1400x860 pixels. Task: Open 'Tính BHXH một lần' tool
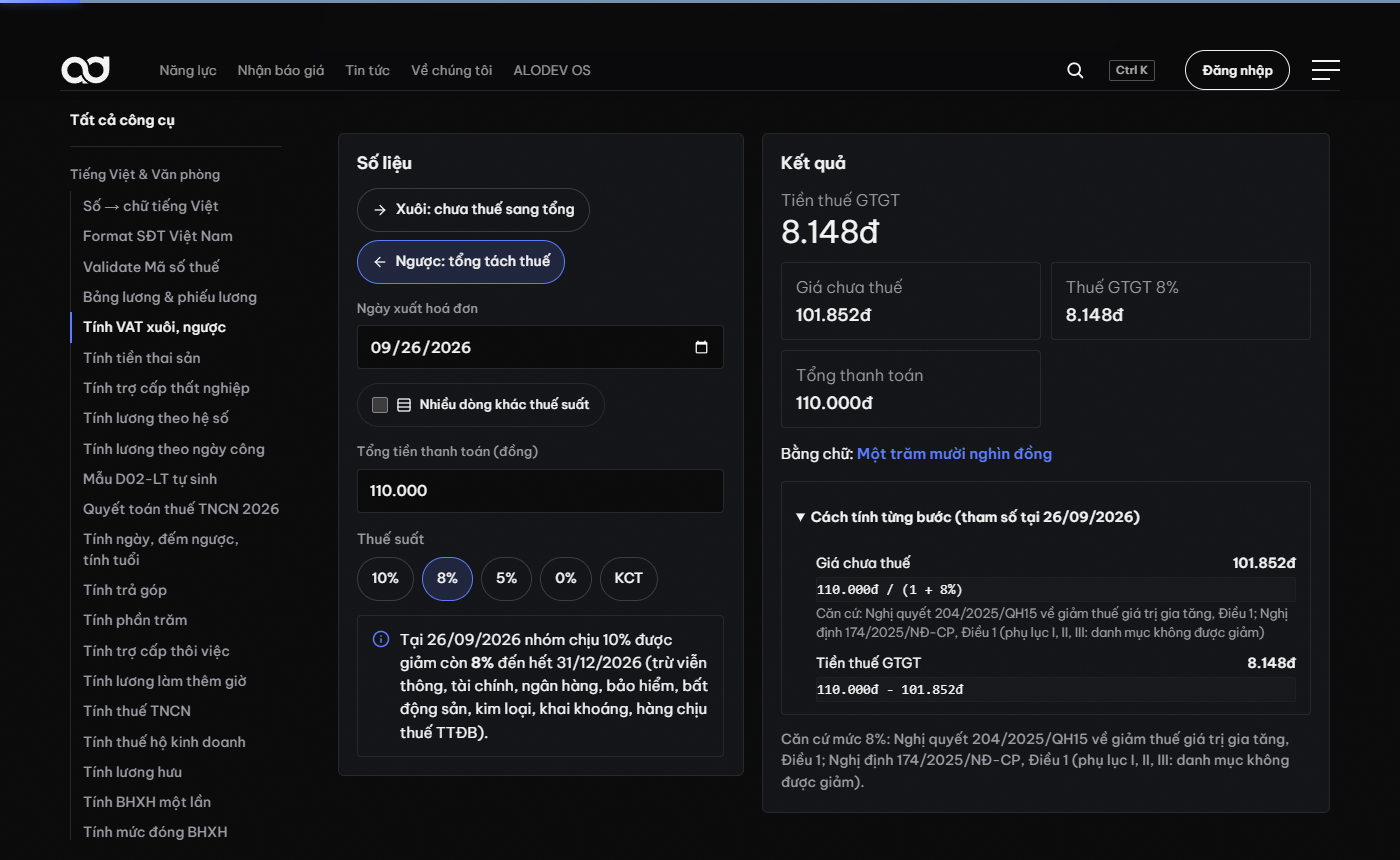[147, 802]
